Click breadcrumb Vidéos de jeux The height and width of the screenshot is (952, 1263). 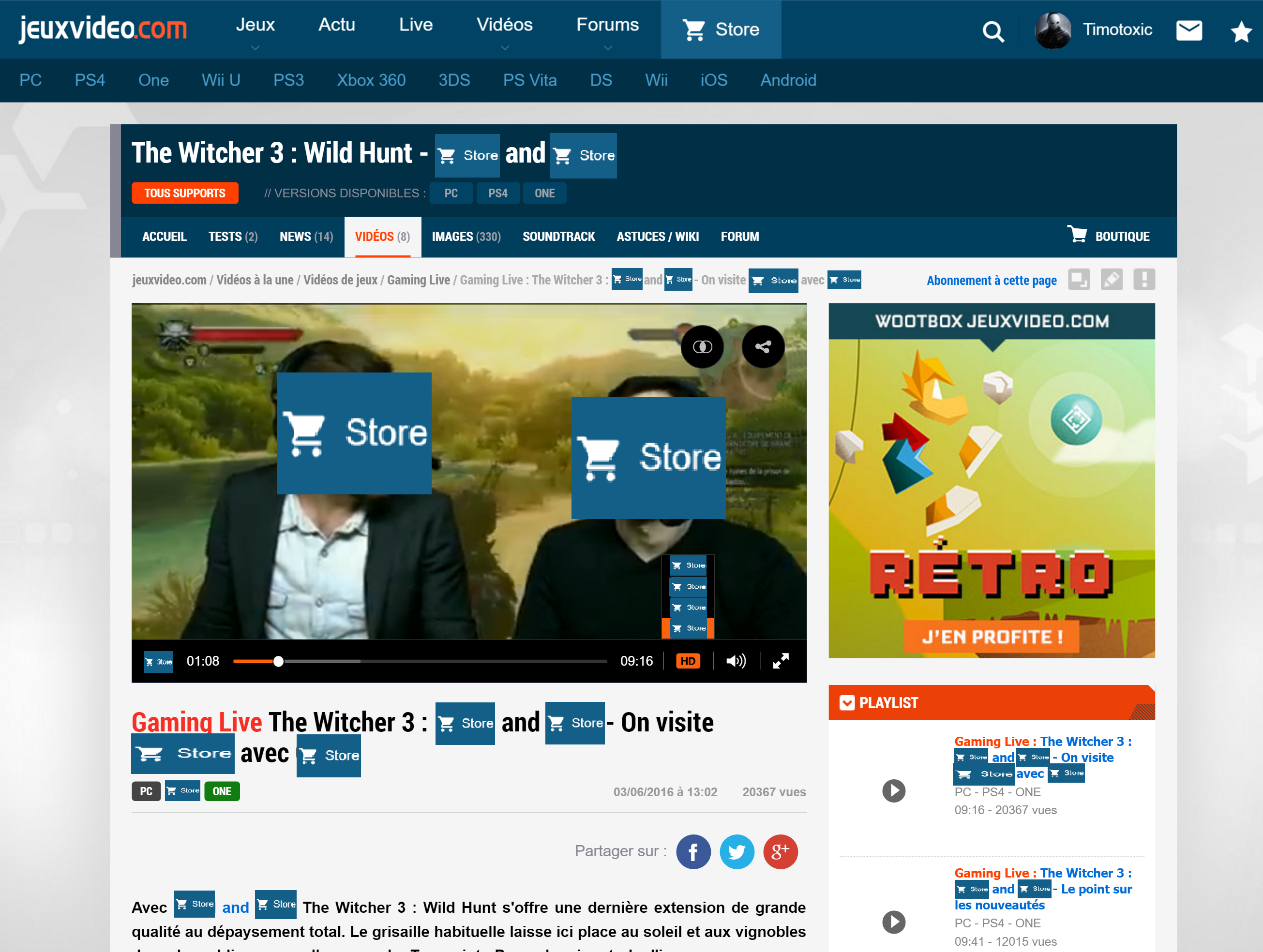coord(340,280)
